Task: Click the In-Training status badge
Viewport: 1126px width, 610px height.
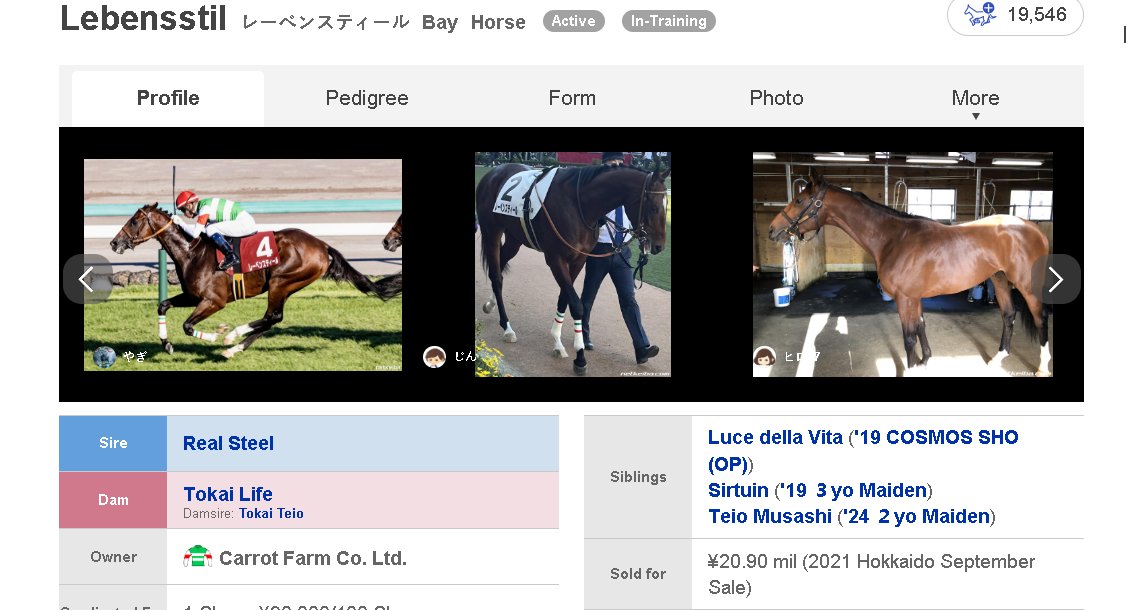Action: pyautogui.click(x=669, y=21)
